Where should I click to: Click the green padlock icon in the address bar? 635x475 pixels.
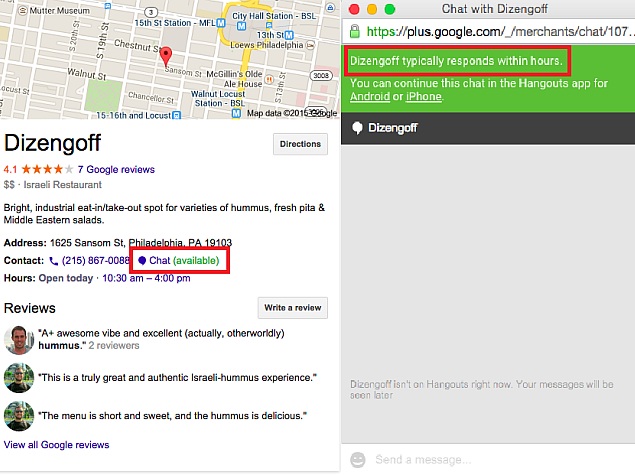pos(354,31)
